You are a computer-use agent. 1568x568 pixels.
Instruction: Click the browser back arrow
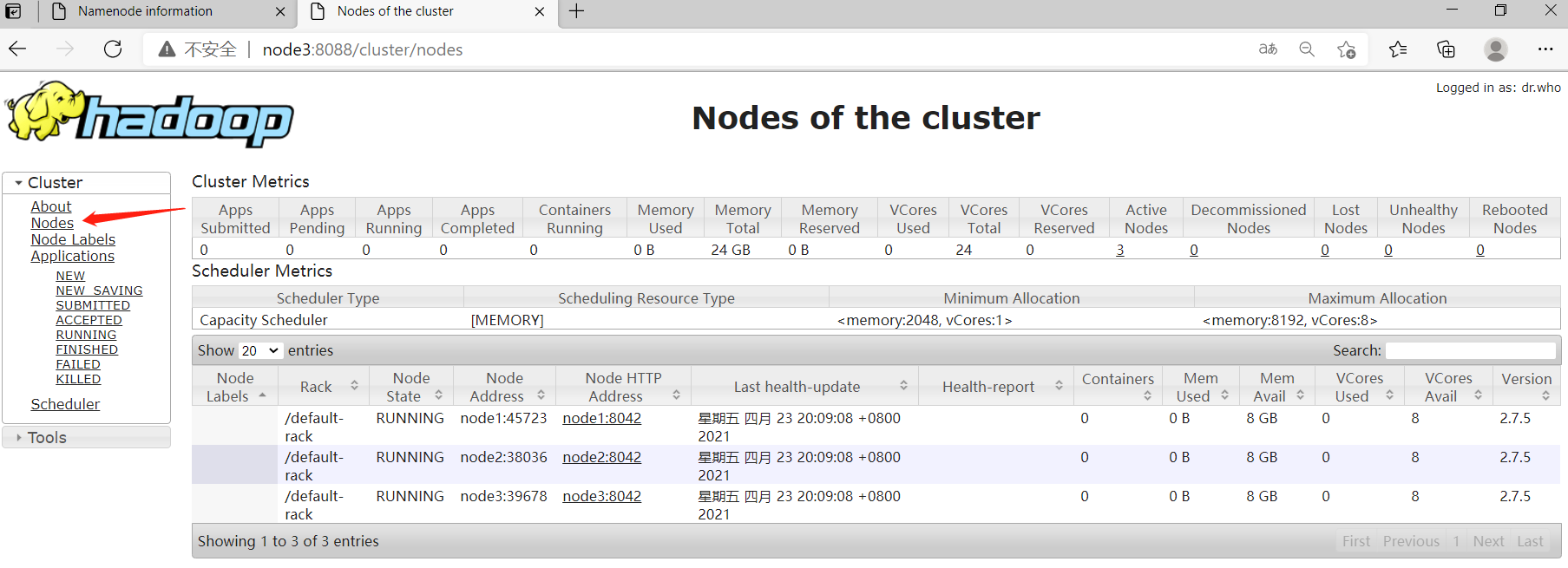pos(17,49)
